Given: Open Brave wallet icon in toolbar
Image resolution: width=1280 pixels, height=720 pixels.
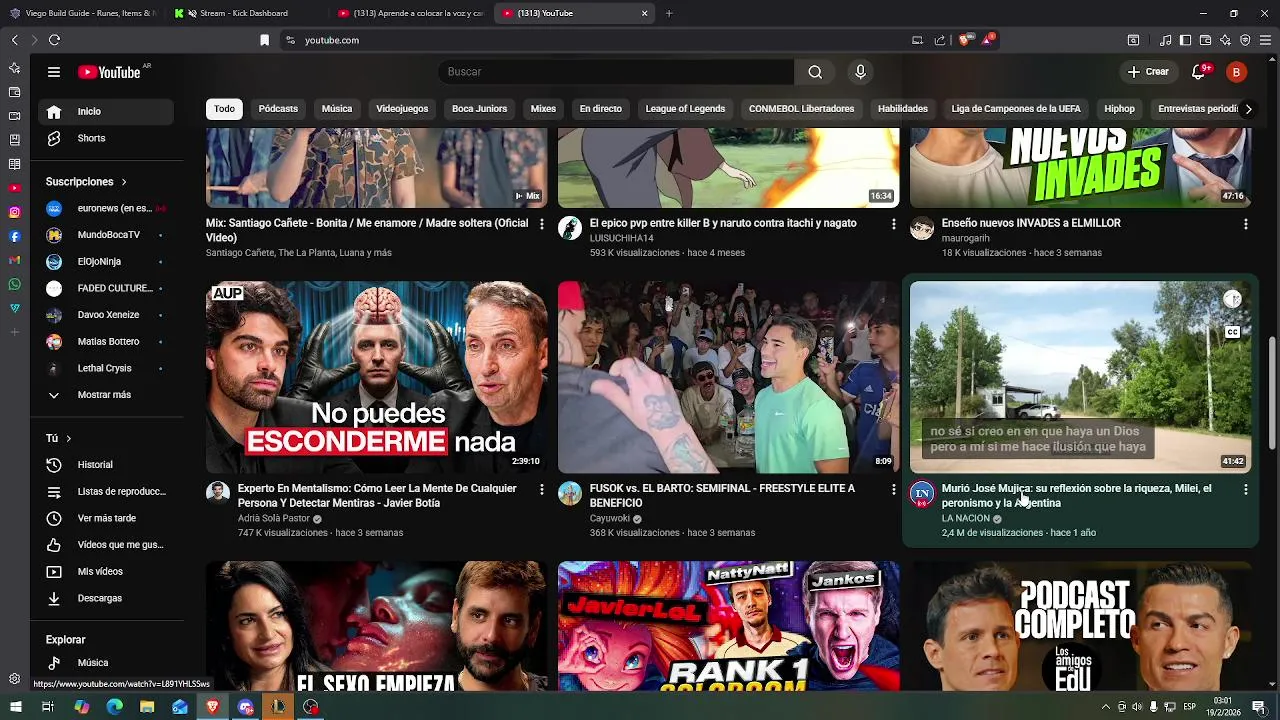Looking at the screenshot, I should click(x=1205, y=40).
